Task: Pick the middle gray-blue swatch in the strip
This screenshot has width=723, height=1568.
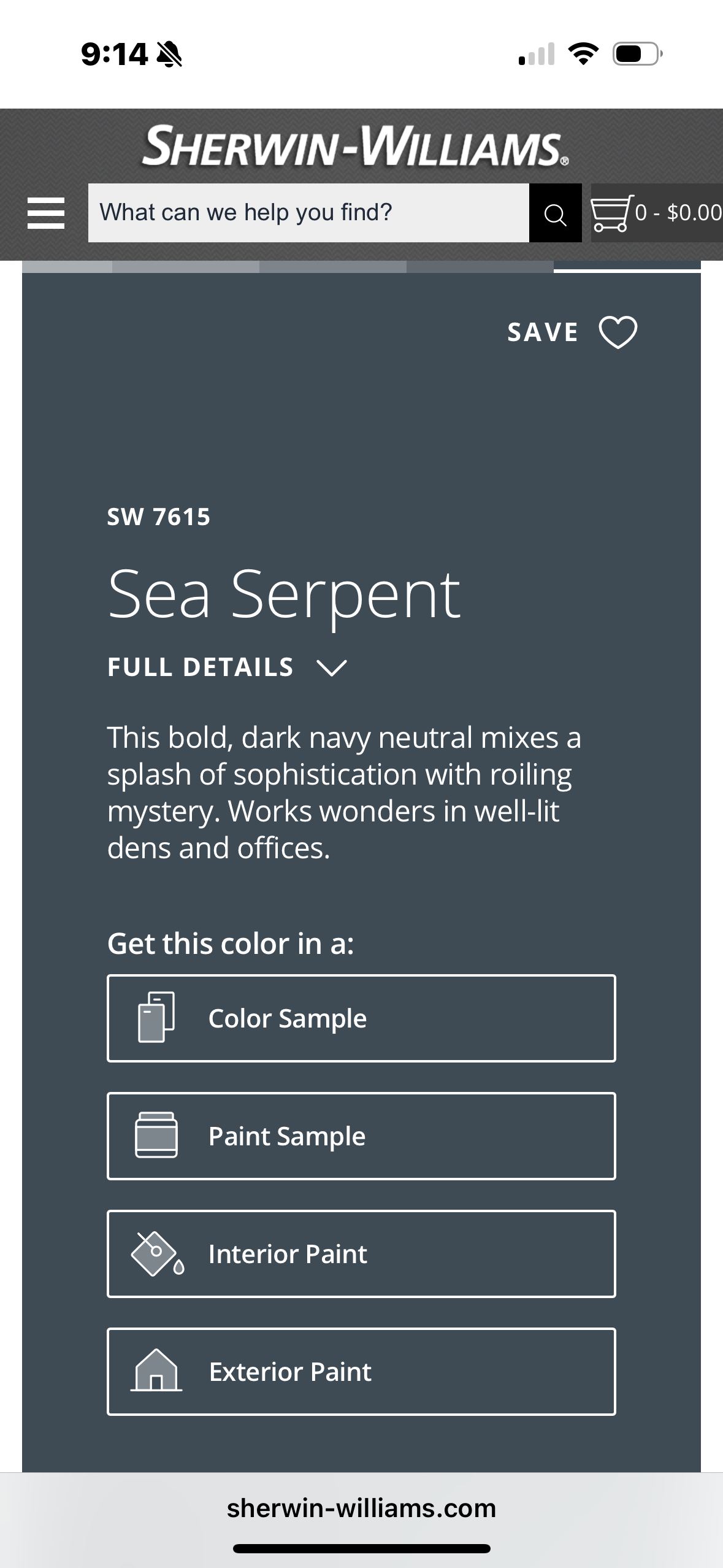Action: click(332, 267)
